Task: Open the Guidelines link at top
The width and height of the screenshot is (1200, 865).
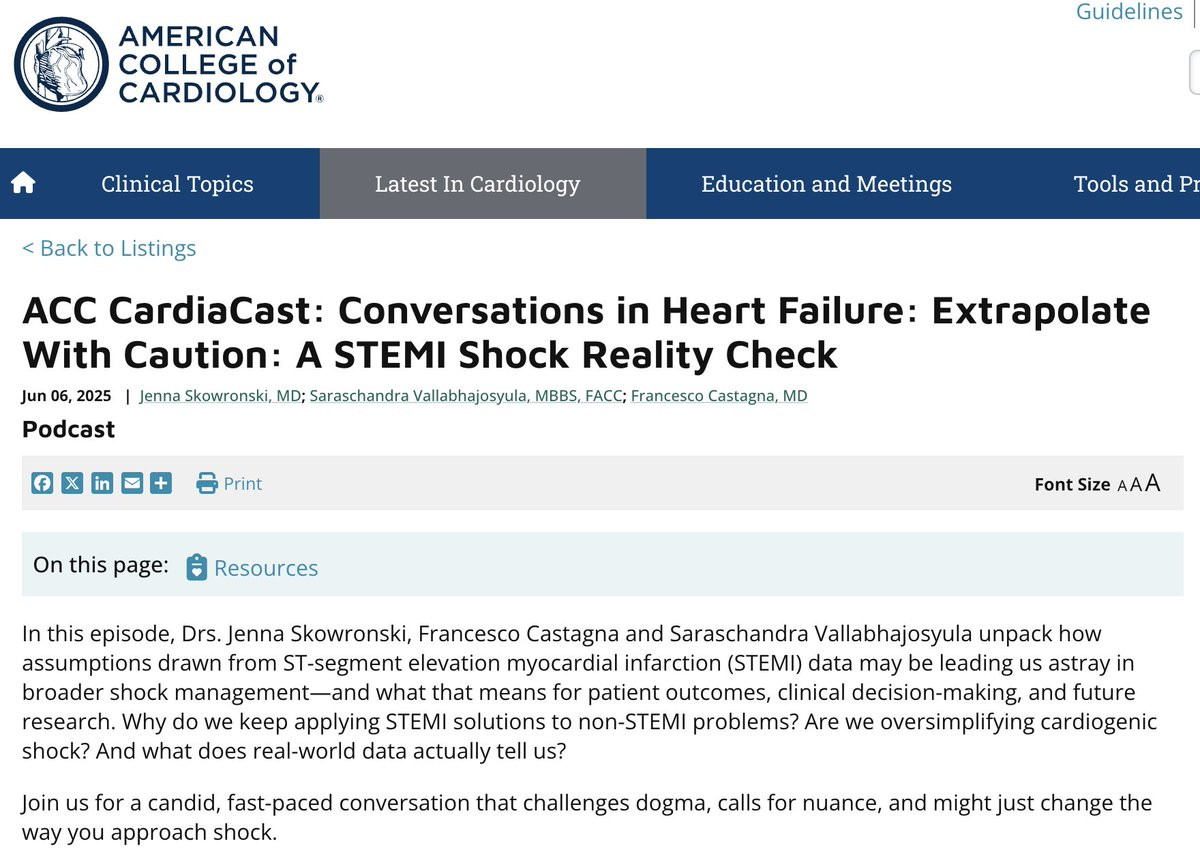Action: click(1129, 12)
